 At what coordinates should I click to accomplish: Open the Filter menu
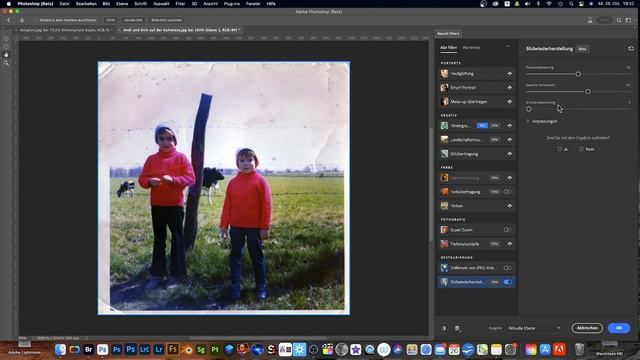(x=180, y=4)
